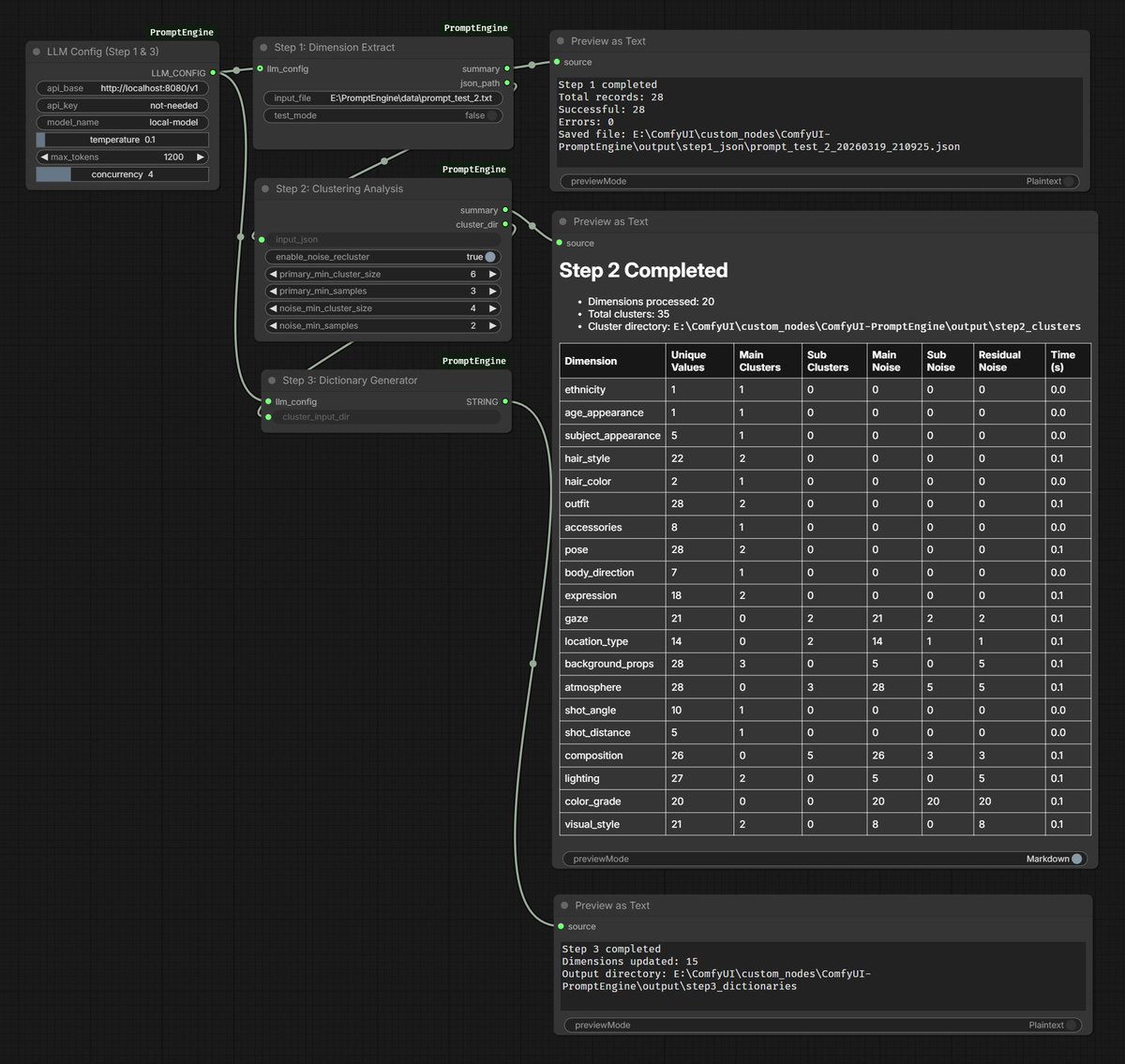Collapse Step 1: Dimension Extract node dot

coord(264,47)
